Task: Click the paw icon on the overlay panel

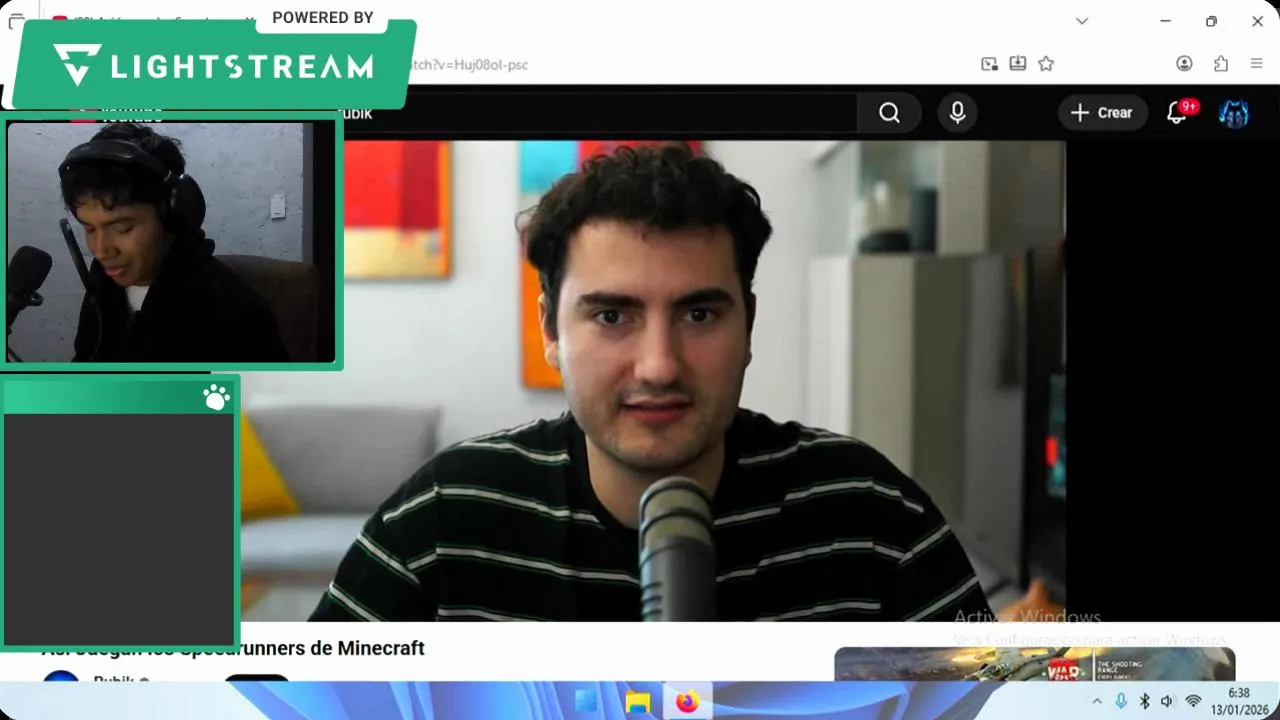Action: coord(216,398)
